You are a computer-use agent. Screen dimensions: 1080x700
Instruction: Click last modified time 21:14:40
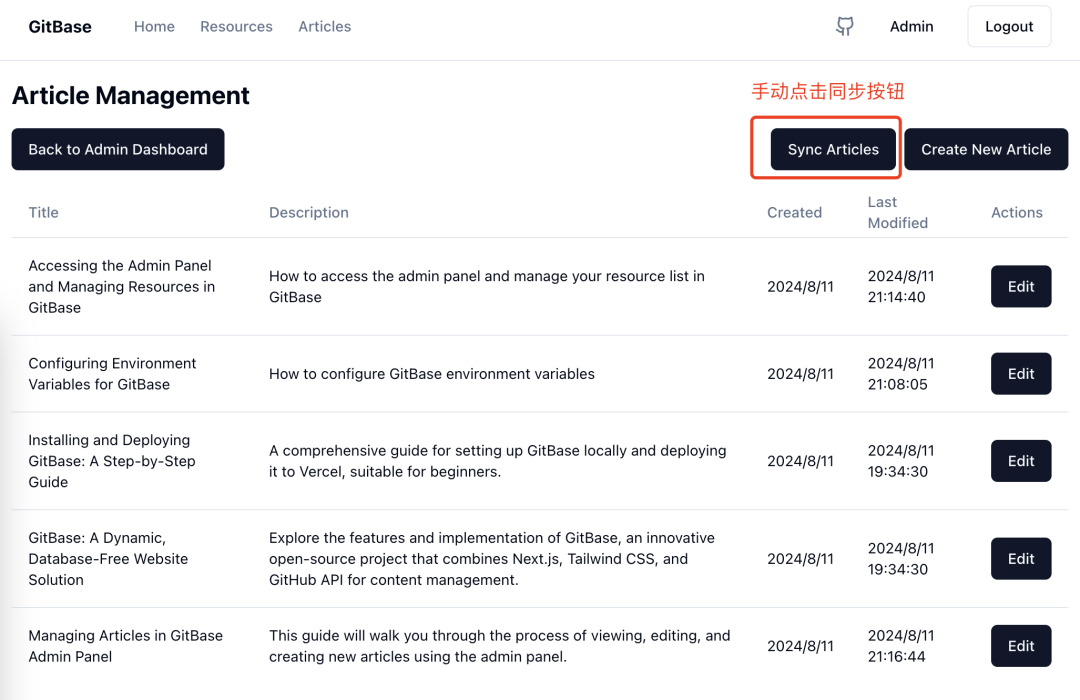(x=896, y=297)
